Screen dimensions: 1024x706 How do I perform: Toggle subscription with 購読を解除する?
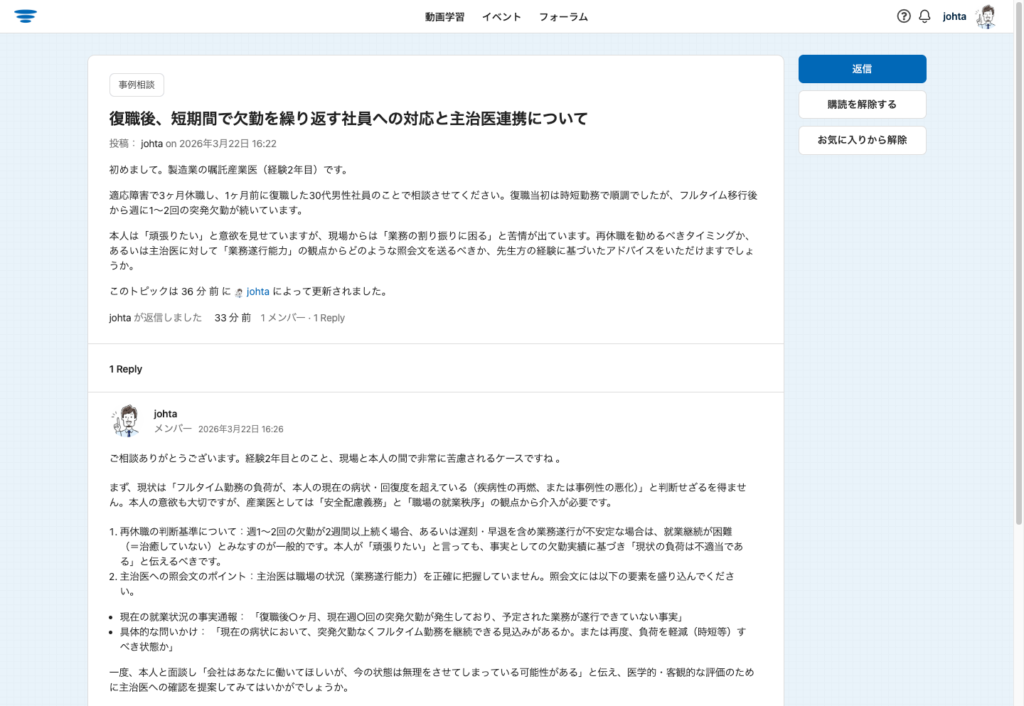861,105
